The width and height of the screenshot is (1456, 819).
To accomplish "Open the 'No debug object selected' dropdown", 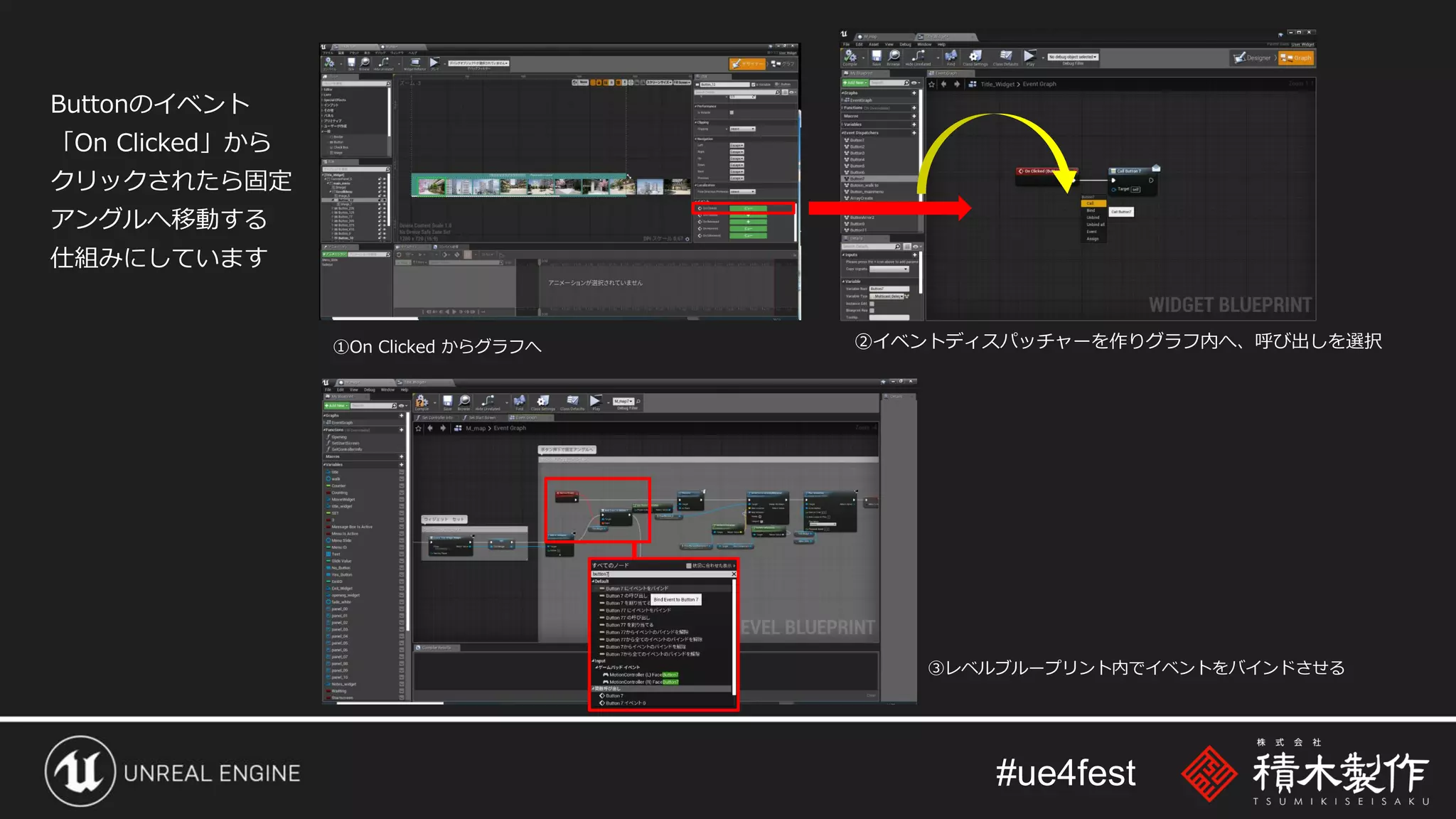I will click(1073, 57).
